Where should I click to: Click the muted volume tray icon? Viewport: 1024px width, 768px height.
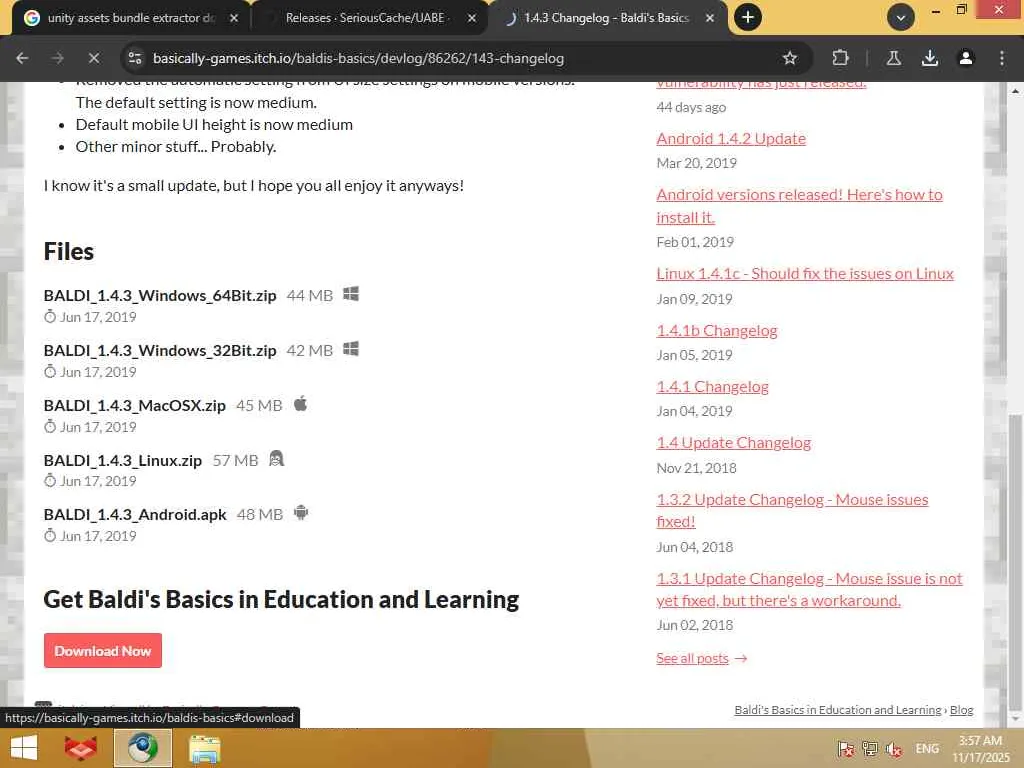click(893, 748)
